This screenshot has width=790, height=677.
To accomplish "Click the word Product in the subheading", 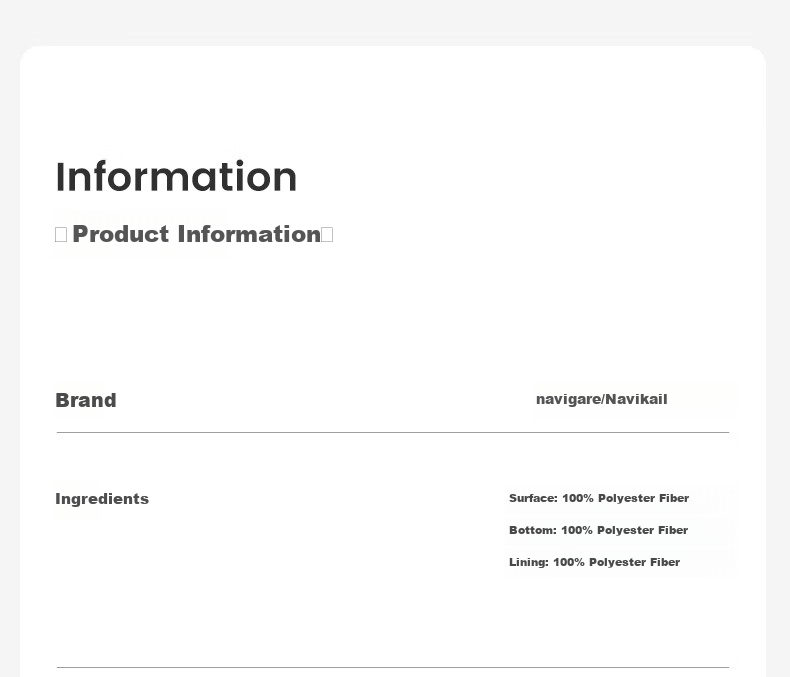I will (x=121, y=234).
